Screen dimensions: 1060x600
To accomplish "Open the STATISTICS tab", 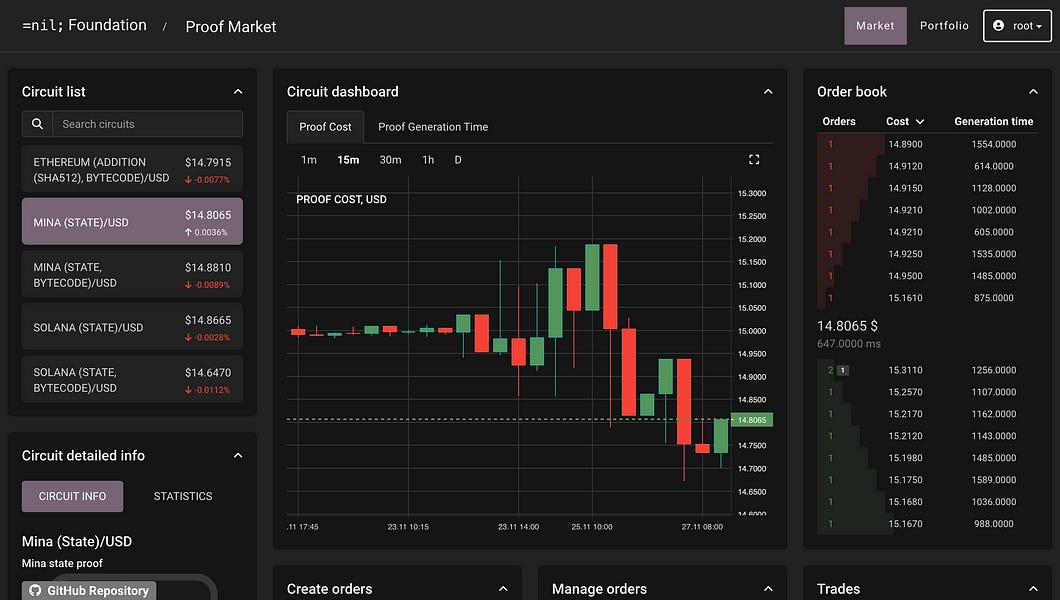I will [x=183, y=496].
